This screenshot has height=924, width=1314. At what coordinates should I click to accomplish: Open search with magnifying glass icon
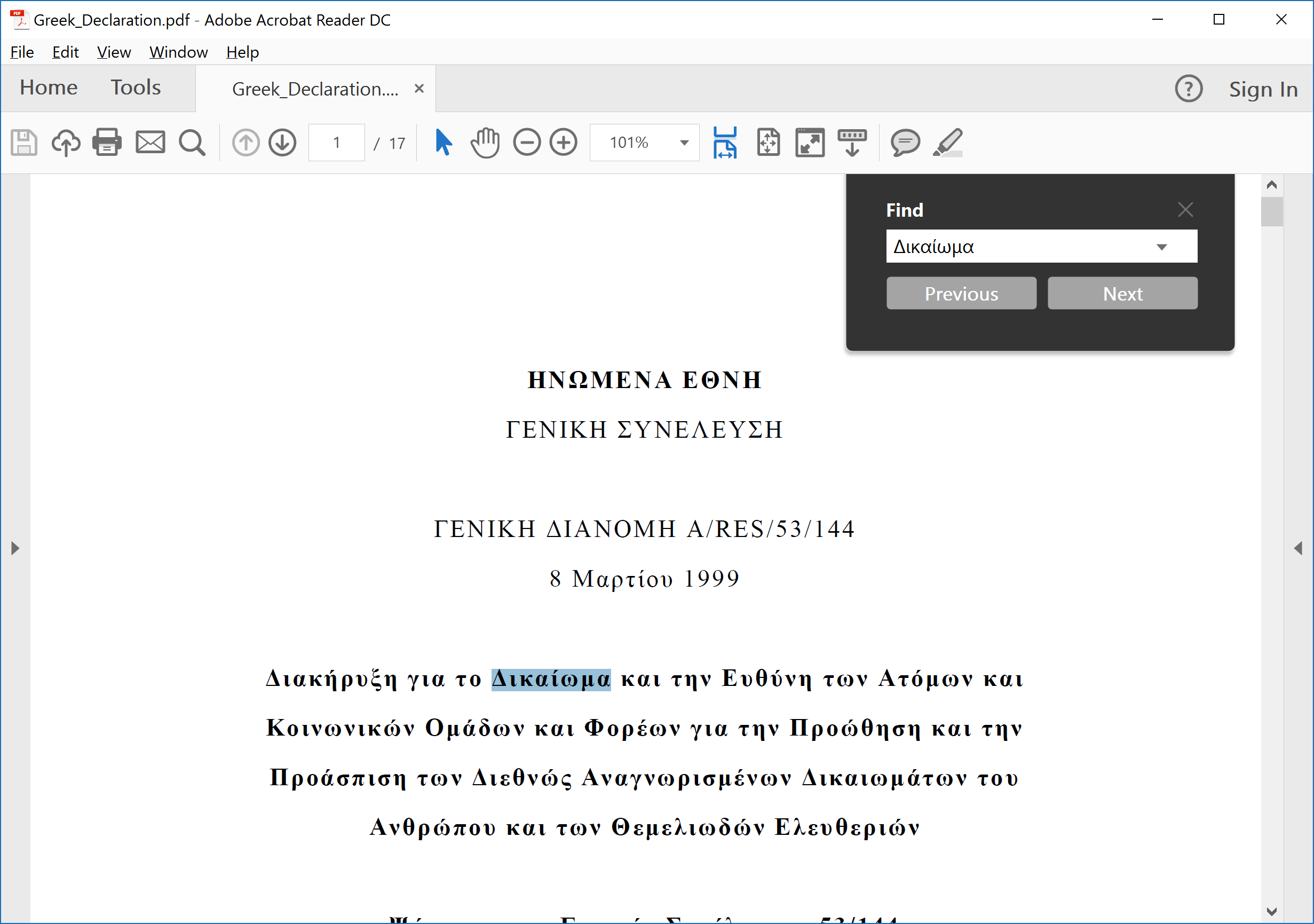click(x=192, y=143)
